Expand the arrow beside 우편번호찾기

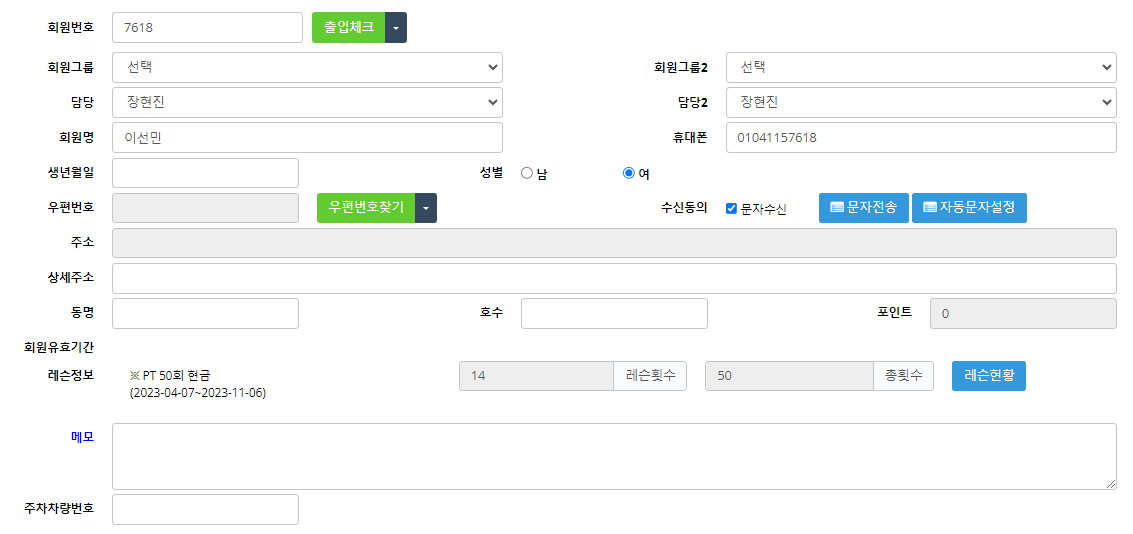pos(426,208)
